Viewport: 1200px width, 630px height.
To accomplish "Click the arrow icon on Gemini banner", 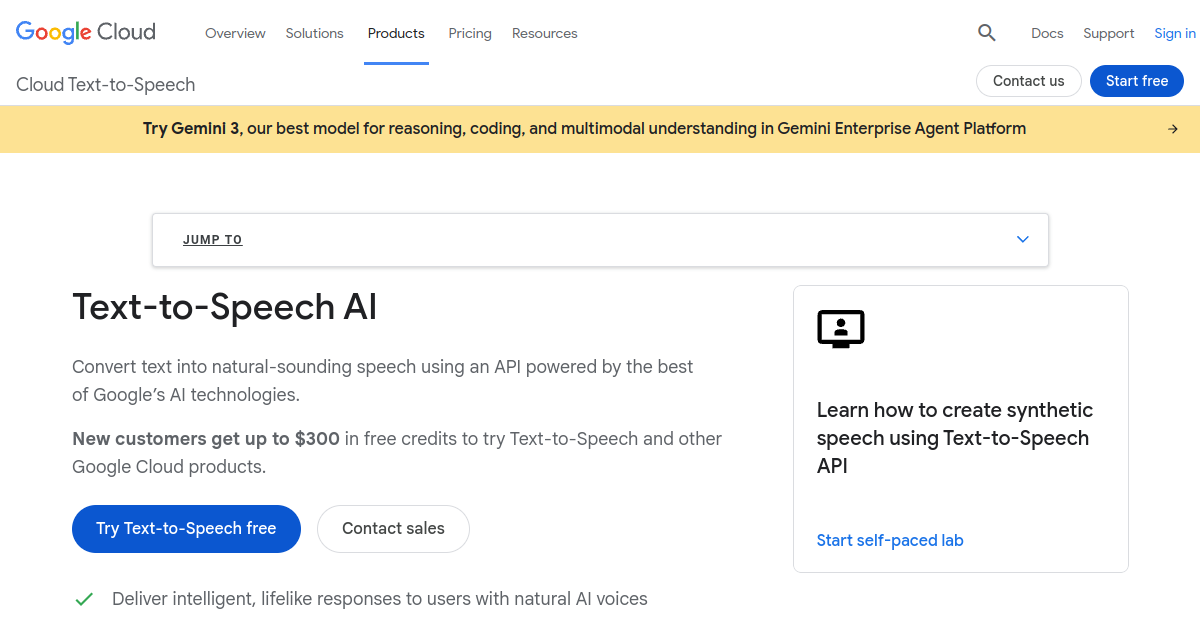I will click(x=1173, y=129).
